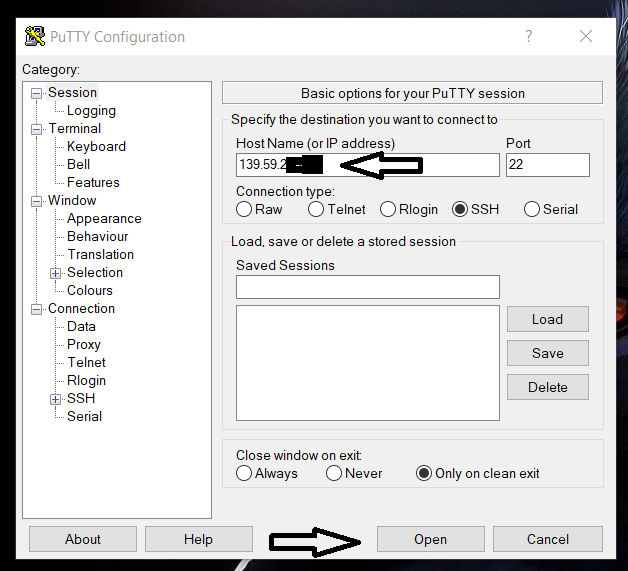Open the Data category
This screenshot has width=628, height=571.
tap(81, 326)
